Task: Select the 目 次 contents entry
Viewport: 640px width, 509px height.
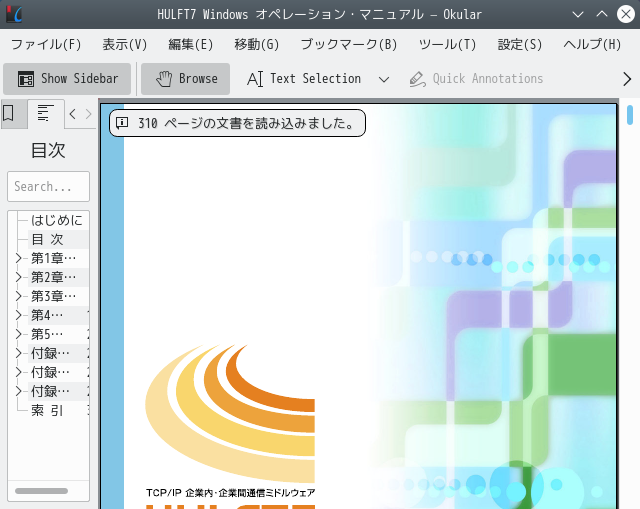Action: point(47,239)
